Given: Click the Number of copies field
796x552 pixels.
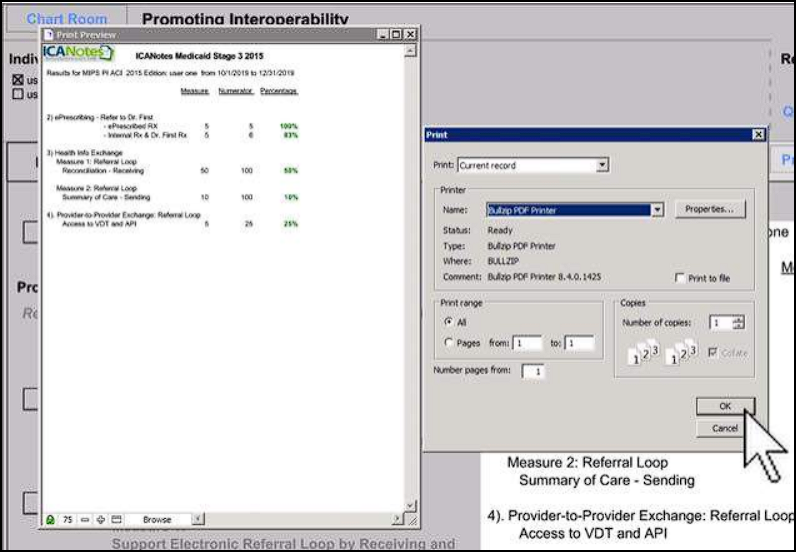Looking at the screenshot, I should click(721, 322).
